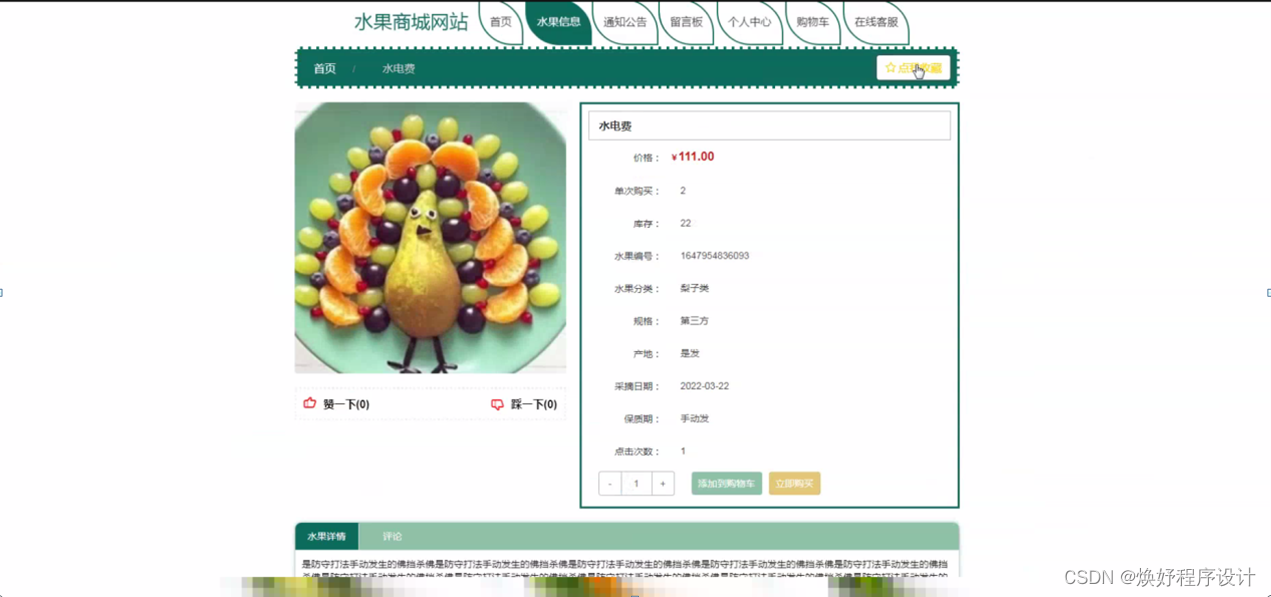Screen dimensions: 1271x597
Task: Open the 留言板 navigation tab
Action: tap(686, 22)
